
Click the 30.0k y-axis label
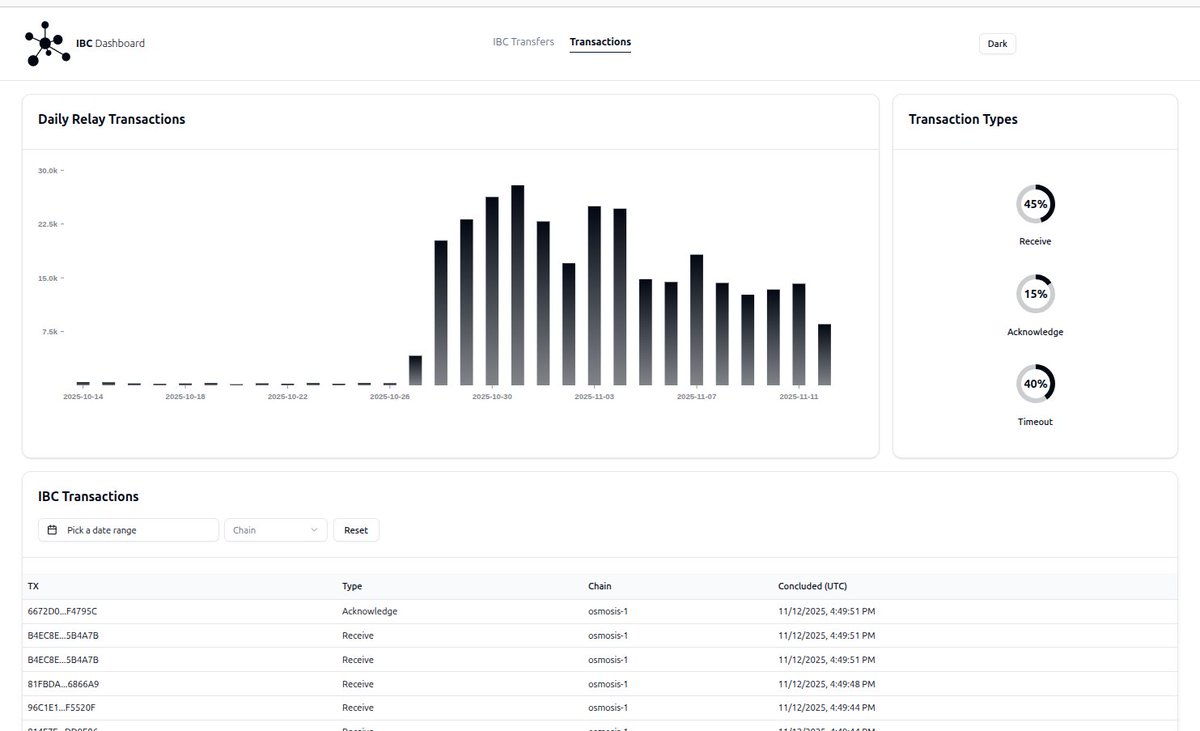(48, 171)
